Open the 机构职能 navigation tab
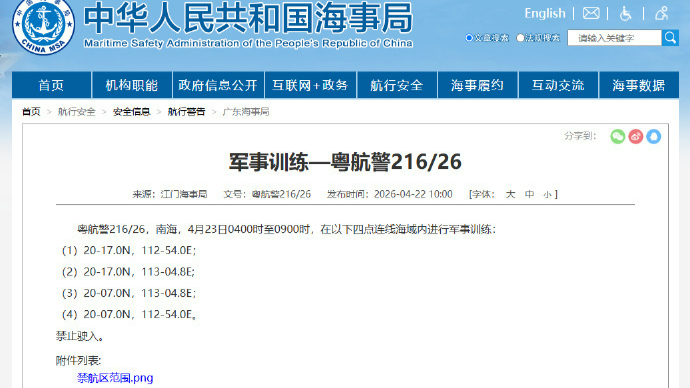690x388 pixels. (x=132, y=85)
